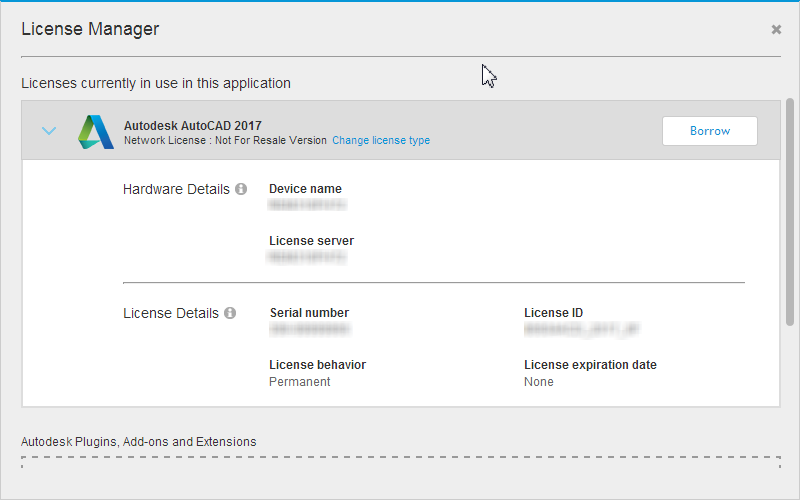Click the License Details section label
This screenshot has height=500, width=800.
pyautogui.click(x=170, y=313)
